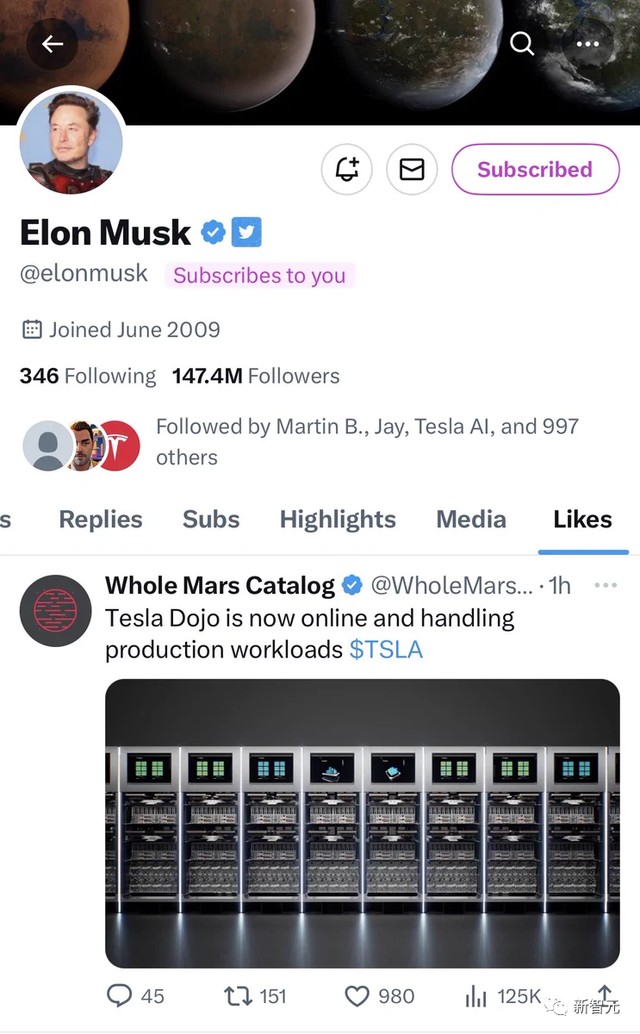640x1034 pixels.
Task: Switch to the Media tab
Action: (x=471, y=519)
